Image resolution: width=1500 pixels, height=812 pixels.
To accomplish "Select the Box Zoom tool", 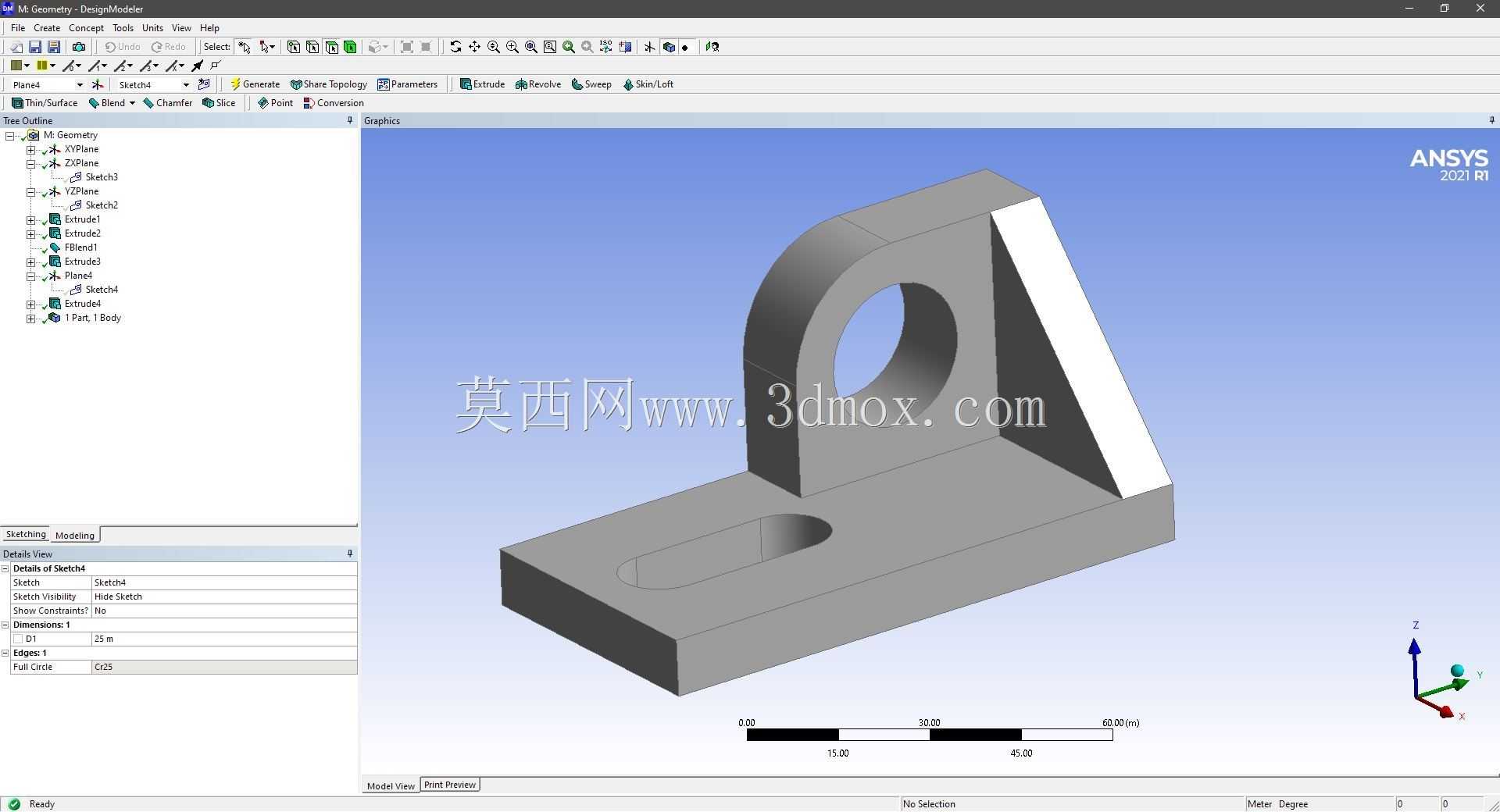I will pos(512,47).
